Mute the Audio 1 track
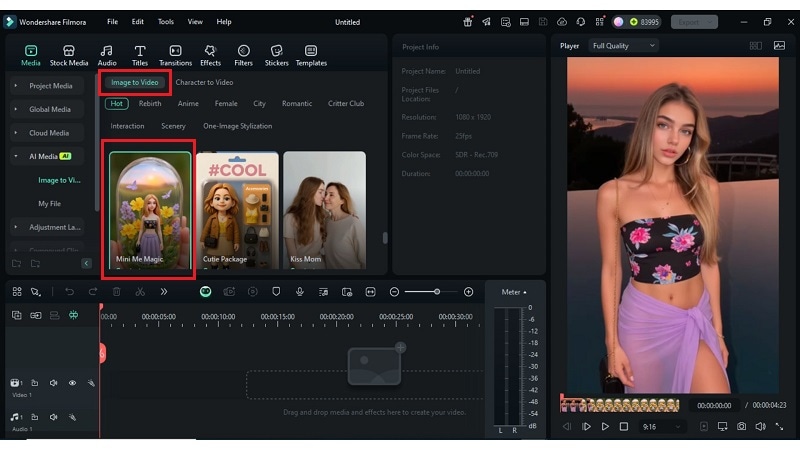The height and width of the screenshot is (450, 800). point(53,417)
